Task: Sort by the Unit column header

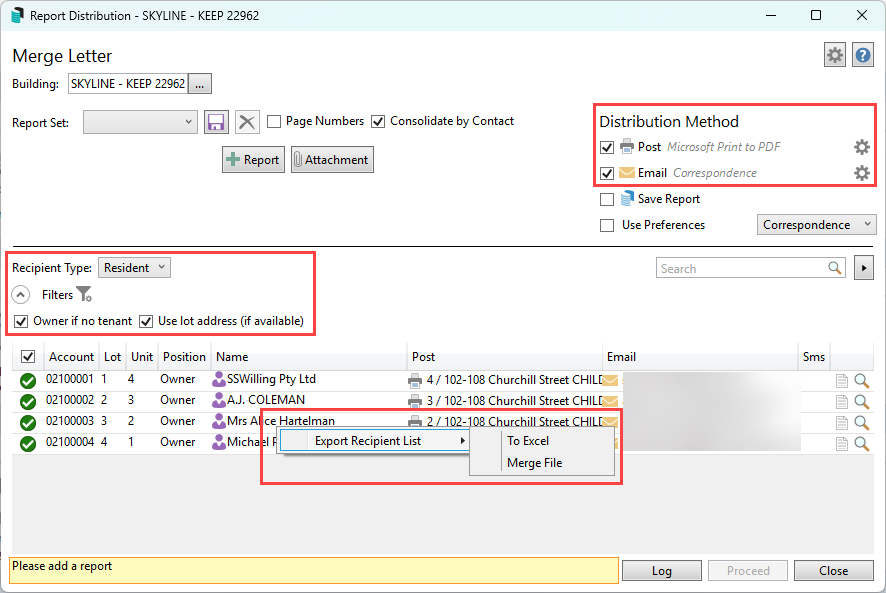Action: [x=142, y=357]
